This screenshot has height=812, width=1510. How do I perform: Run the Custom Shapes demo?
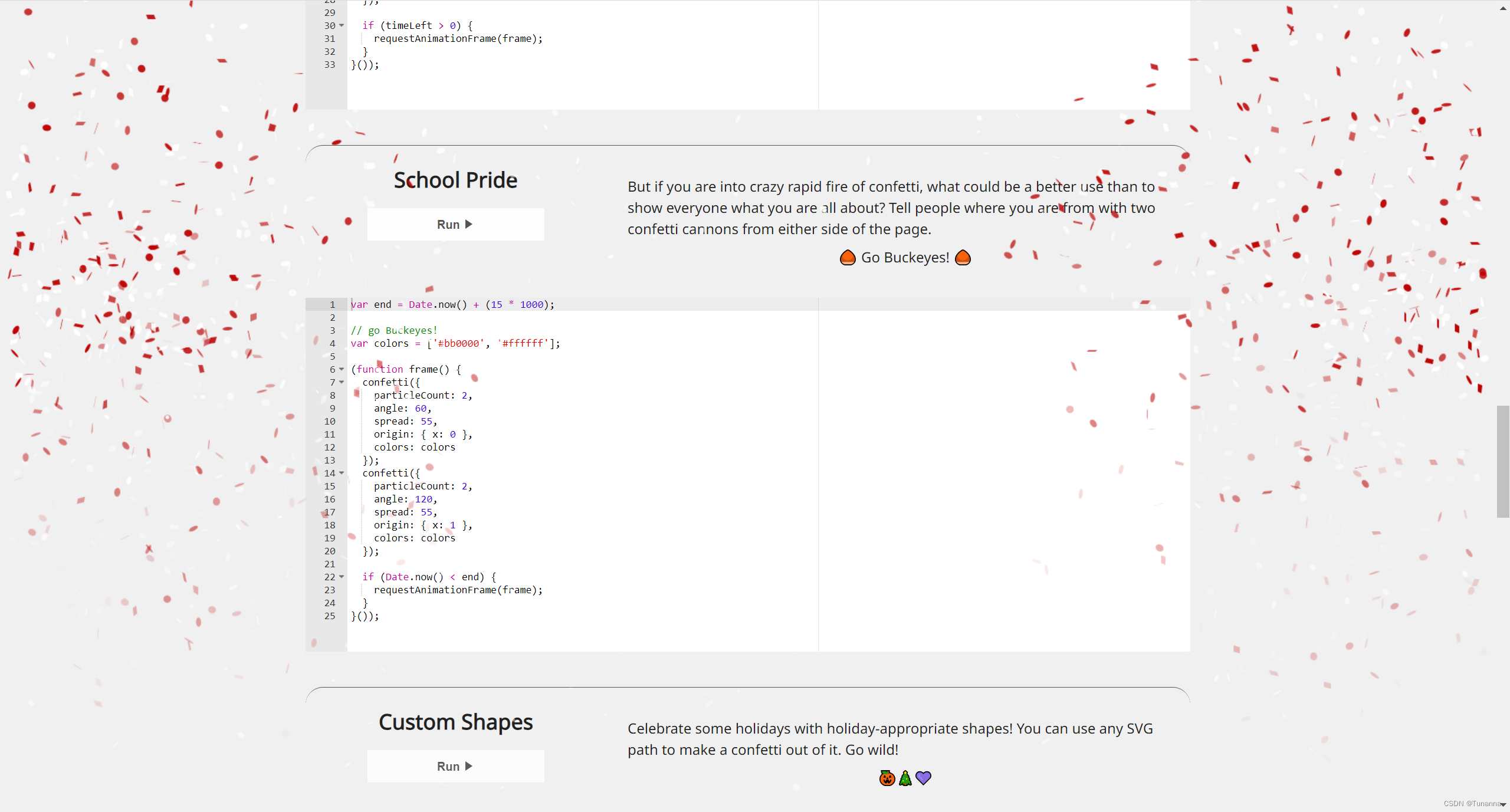[x=455, y=766]
